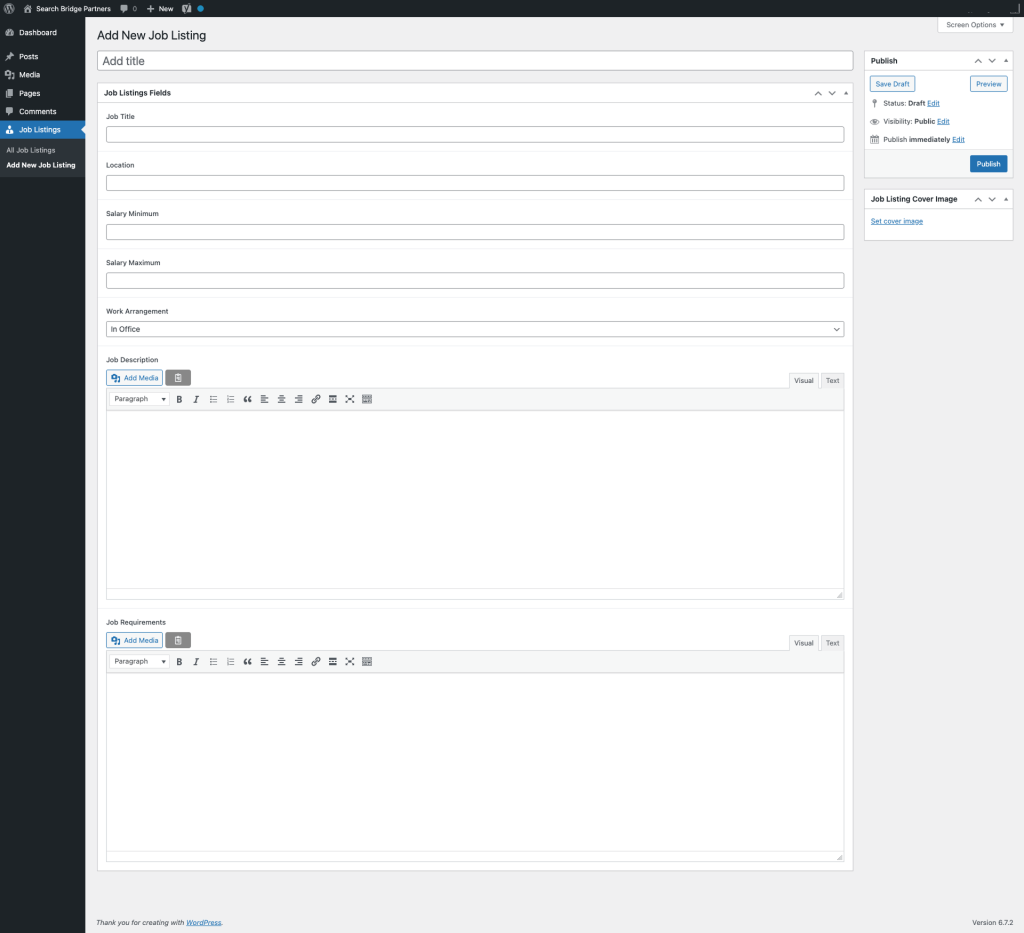Enter fullscreen in Job Description editor

(349, 399)
